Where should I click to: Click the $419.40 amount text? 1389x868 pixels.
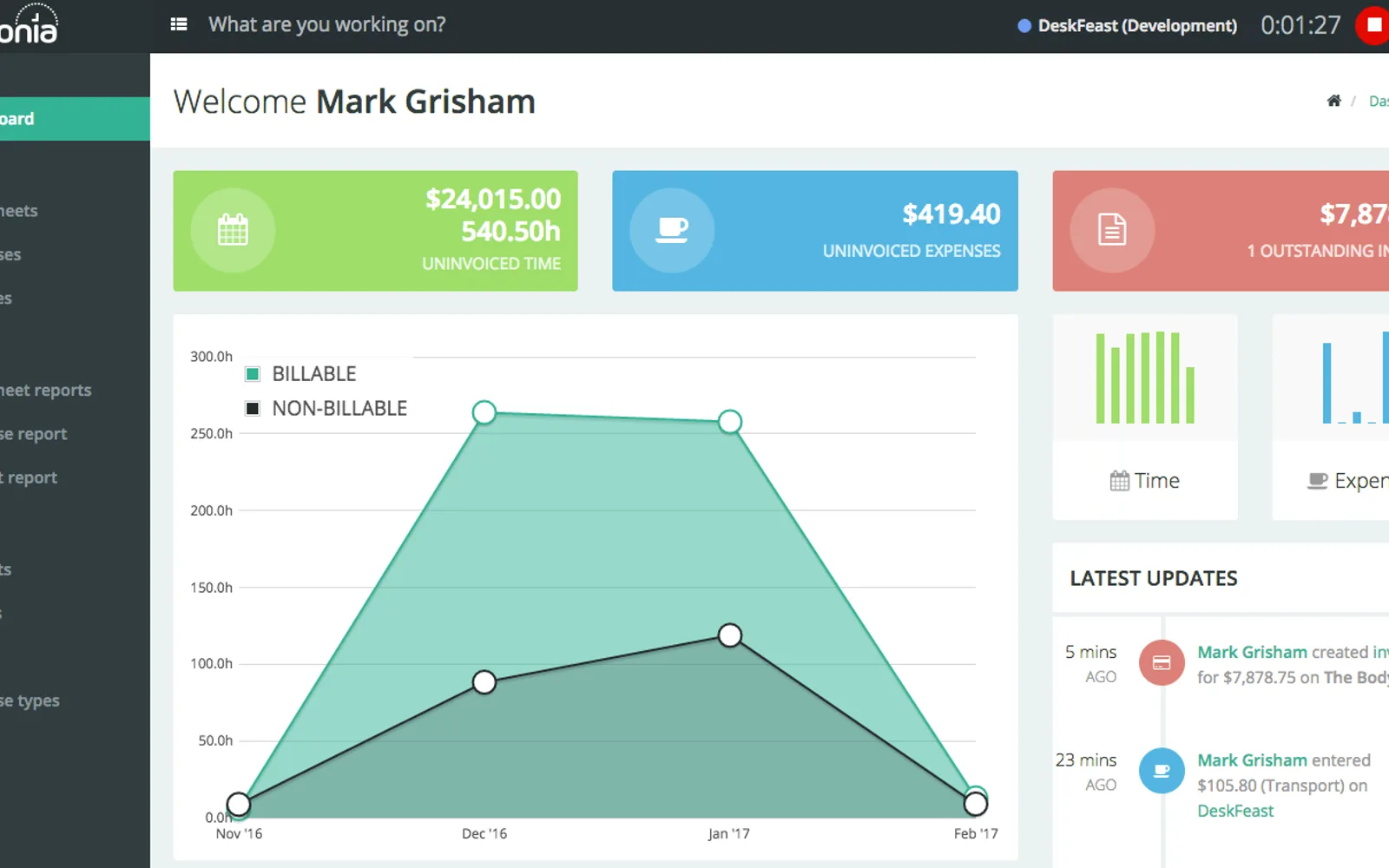[951, 214]
